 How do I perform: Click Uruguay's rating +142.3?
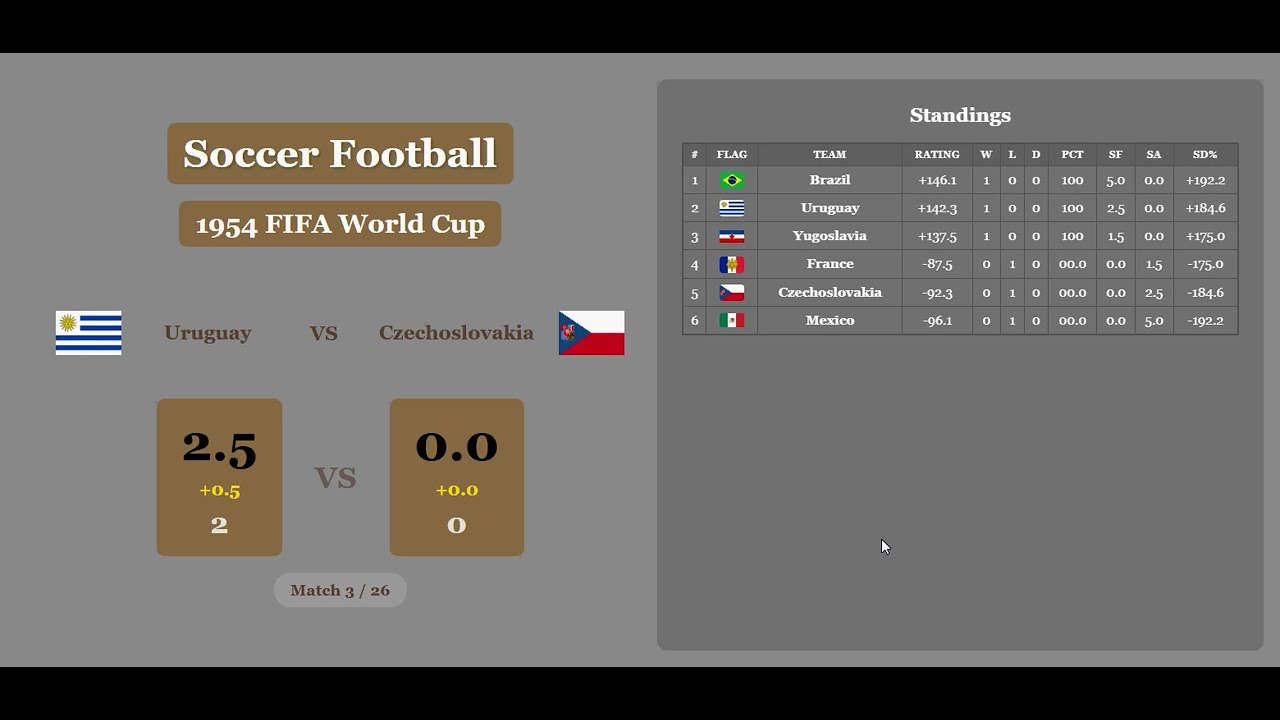click(x=937, y=209)
